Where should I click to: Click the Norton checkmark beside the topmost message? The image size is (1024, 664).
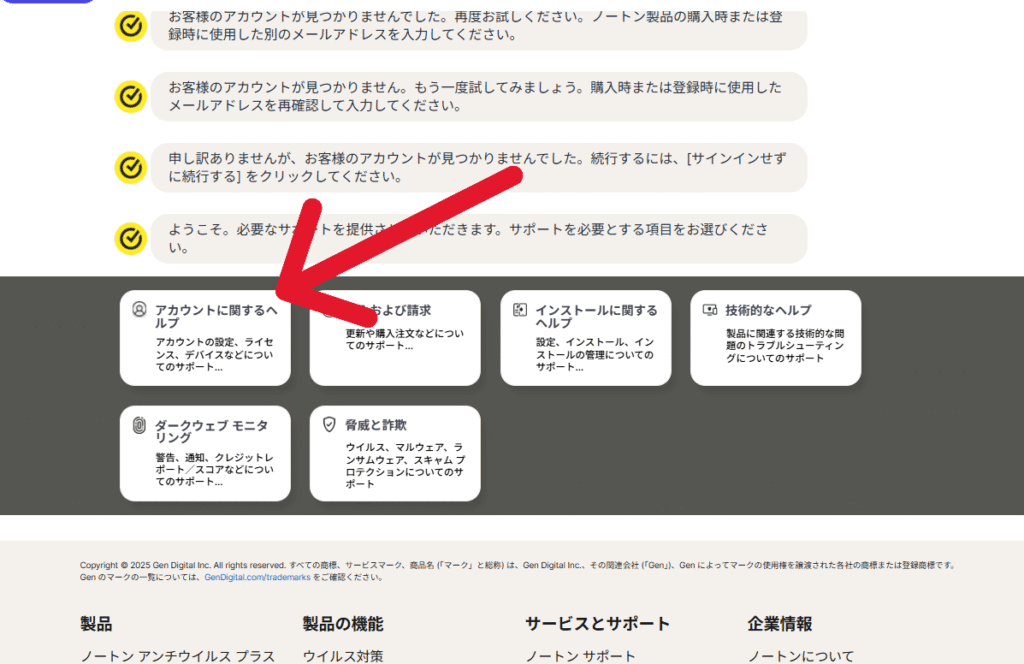click(x=130, y=25)
